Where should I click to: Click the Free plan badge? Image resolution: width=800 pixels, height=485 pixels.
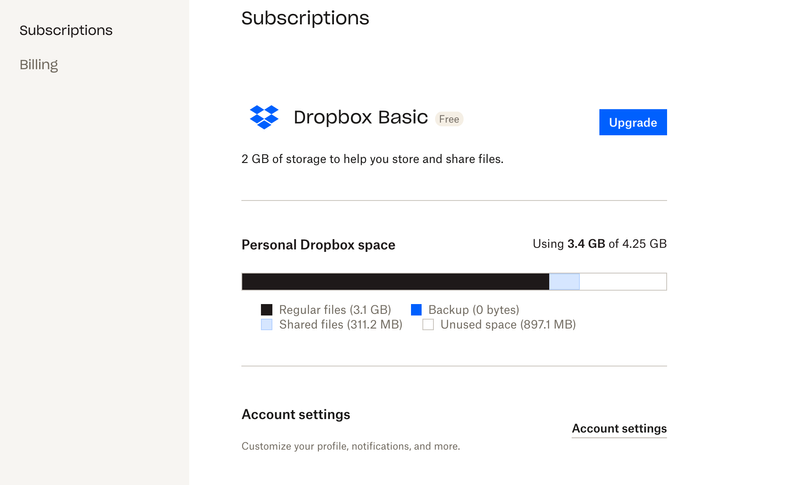point(449,119)
